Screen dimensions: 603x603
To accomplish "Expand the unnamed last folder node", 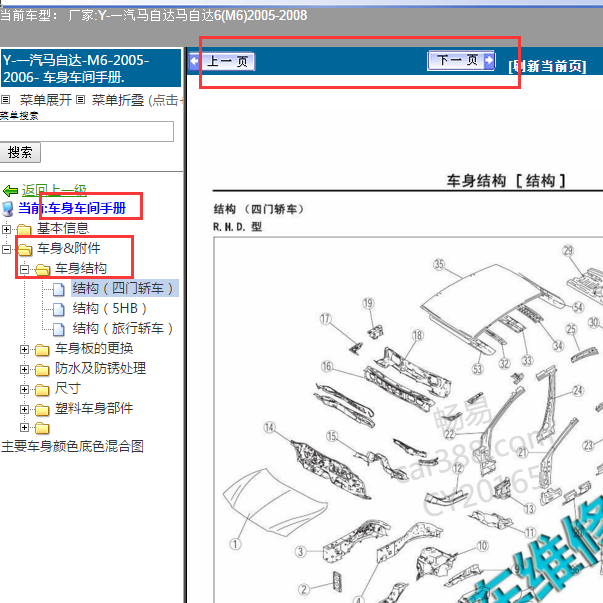I will (x=25, y=427).
